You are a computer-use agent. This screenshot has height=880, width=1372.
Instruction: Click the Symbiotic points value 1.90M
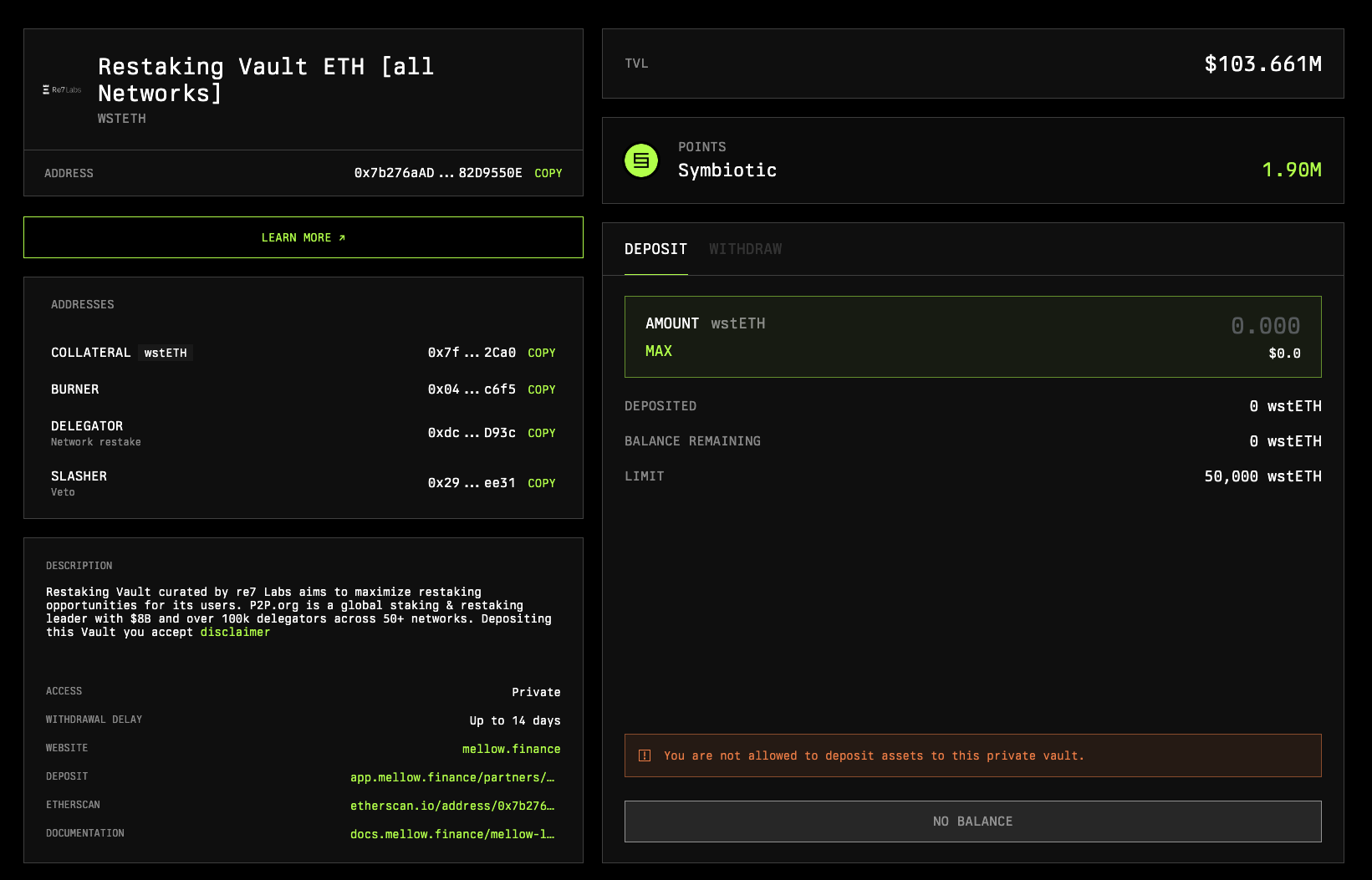point(1292,170)
